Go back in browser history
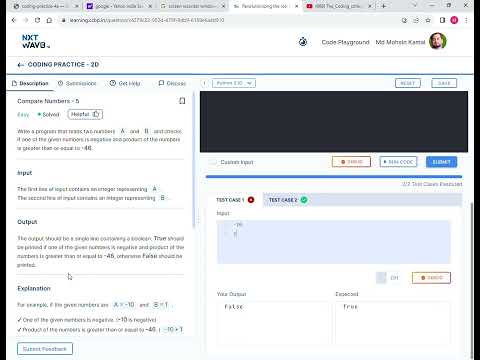Image resolution: width=480 pixels, height=360 pixels. tap(14, 20)
